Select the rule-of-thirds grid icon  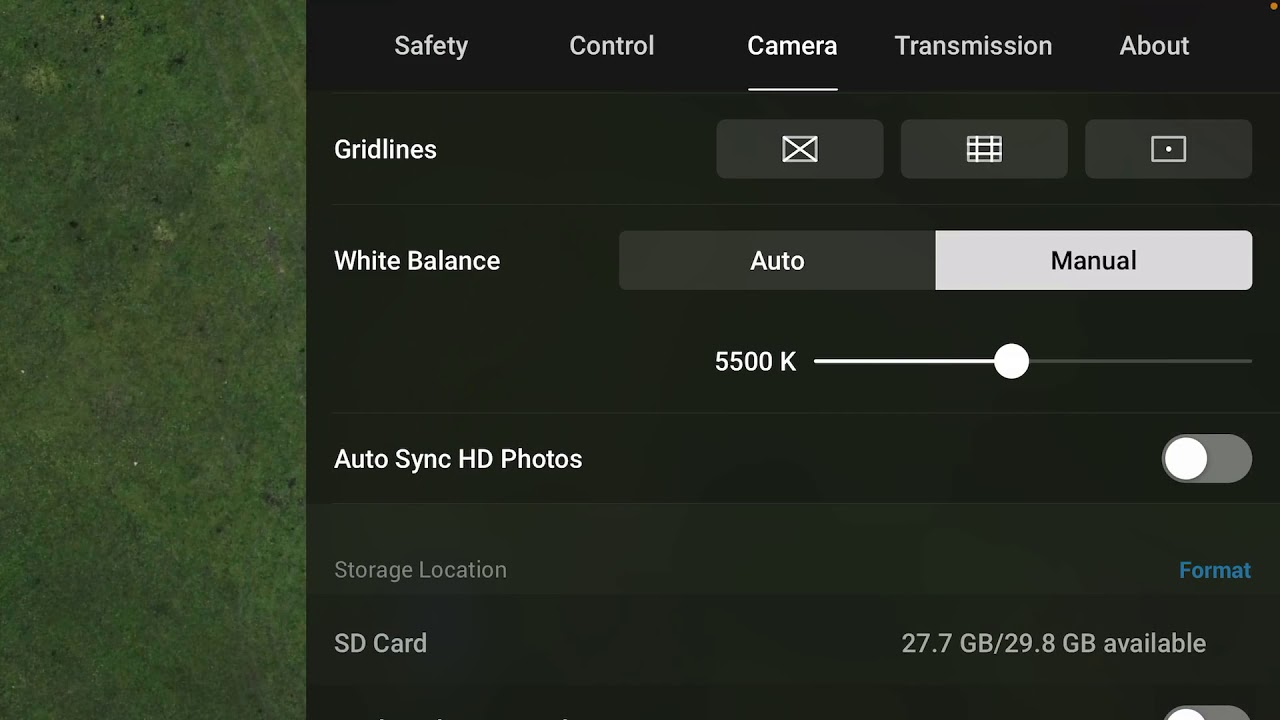click(984, 149)
